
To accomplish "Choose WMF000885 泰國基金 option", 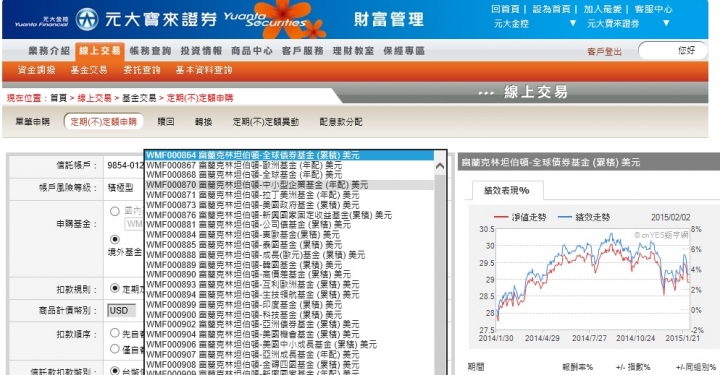I will coord(289,245).
